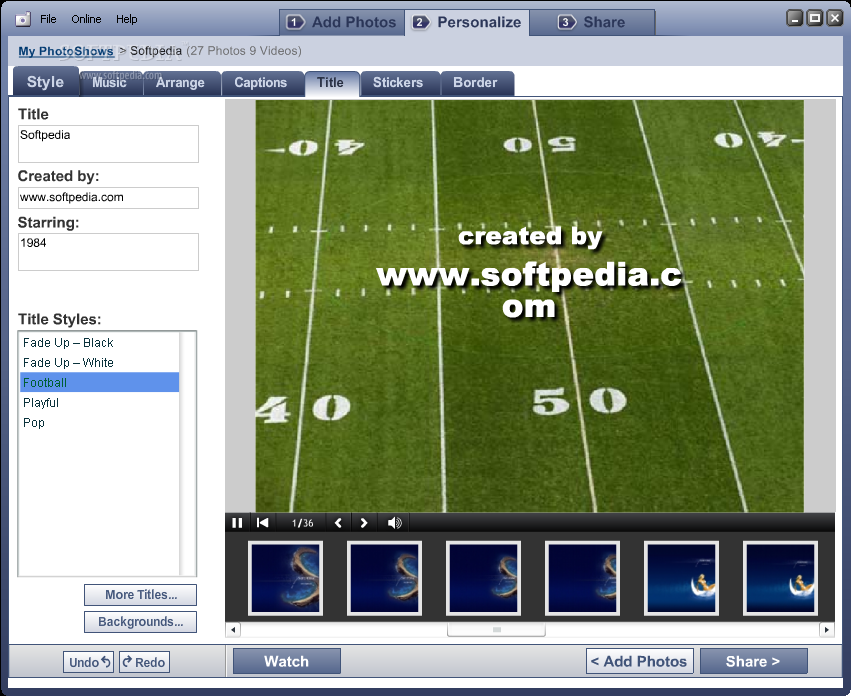Open the Online menu
Screen dimensions: 851x696
coord(86,19)
